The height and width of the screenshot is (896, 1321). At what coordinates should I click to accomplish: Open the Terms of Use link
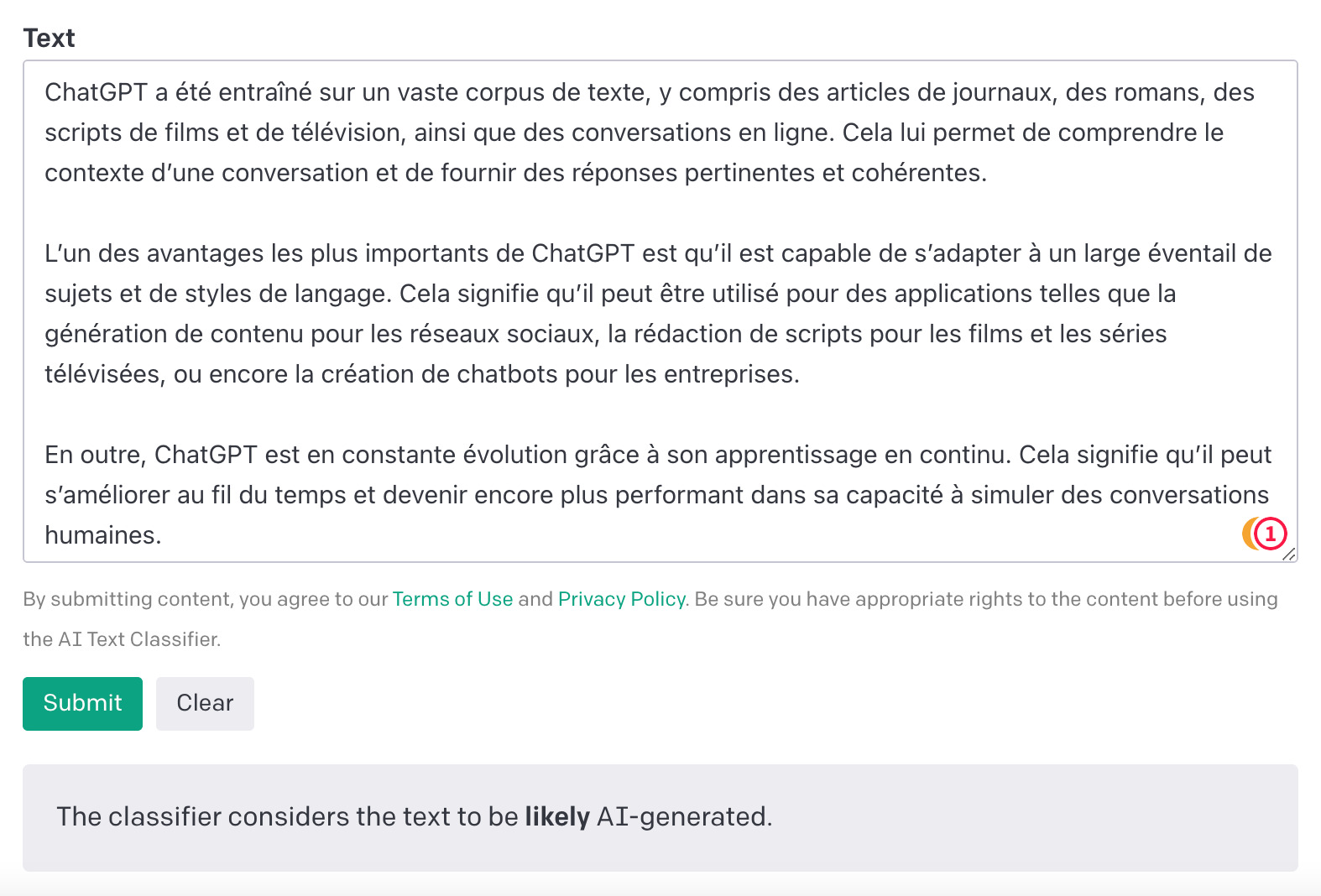pyautogui.click(x=452, y=599)
